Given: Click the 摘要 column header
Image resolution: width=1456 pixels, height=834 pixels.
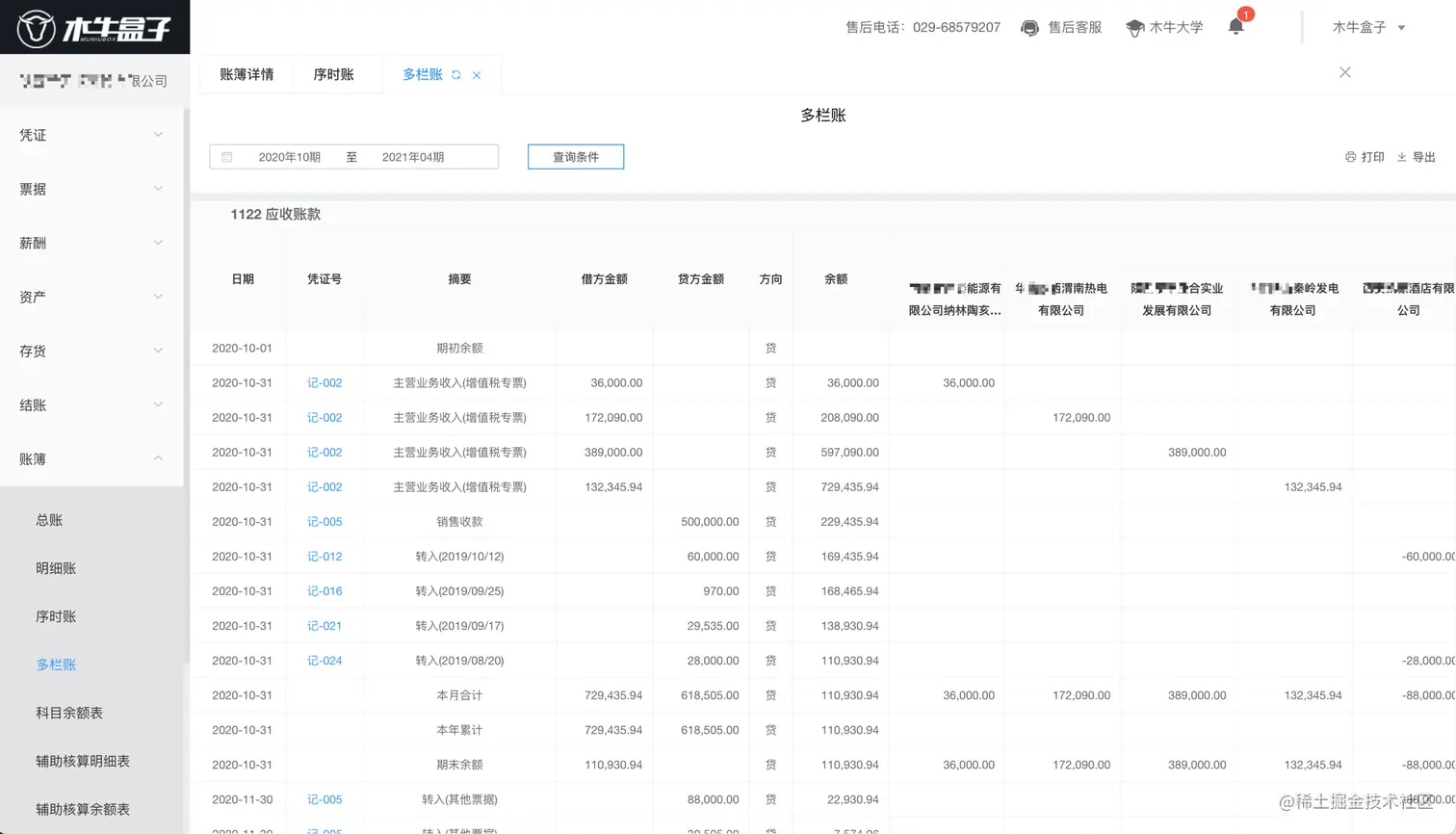Looking at the screenshot, I should click(459, 279).
